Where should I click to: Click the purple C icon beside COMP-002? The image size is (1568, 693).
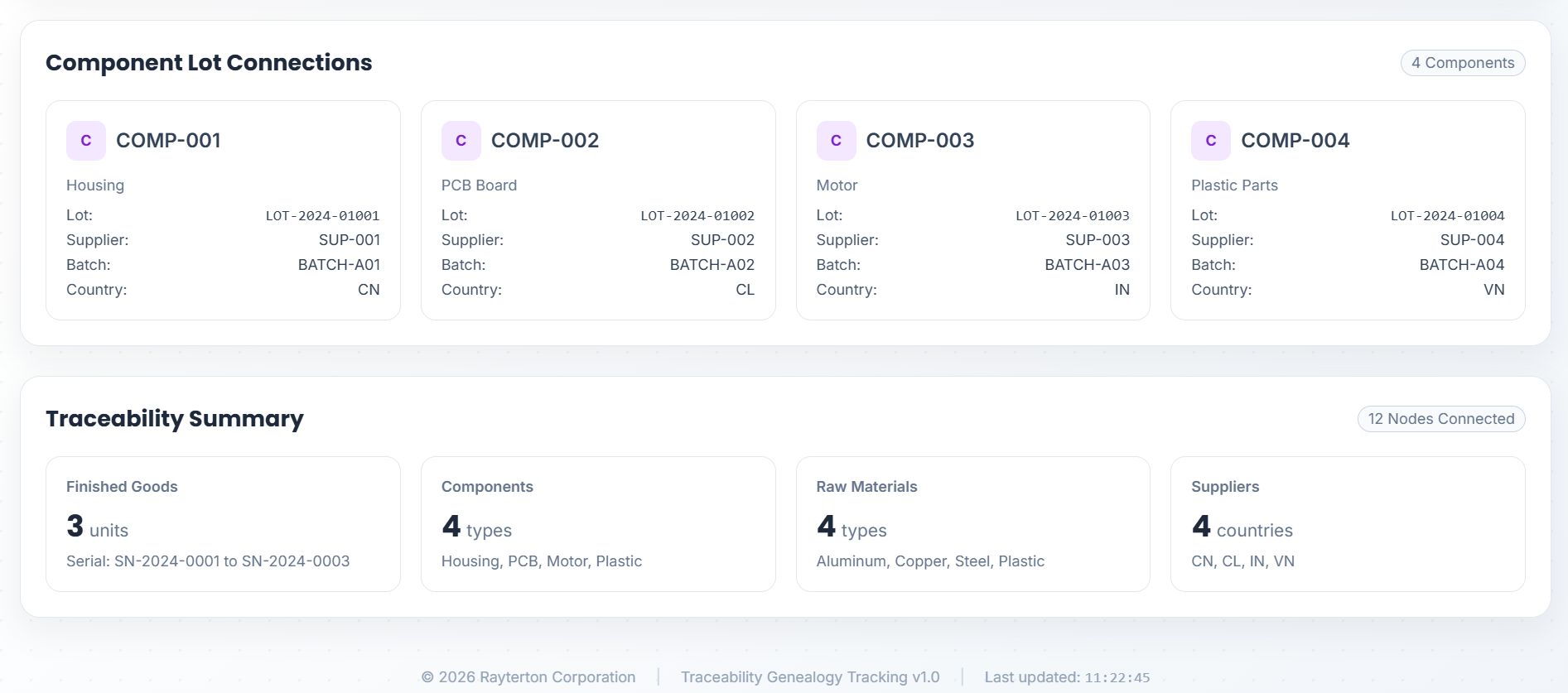tap(461, 141)
